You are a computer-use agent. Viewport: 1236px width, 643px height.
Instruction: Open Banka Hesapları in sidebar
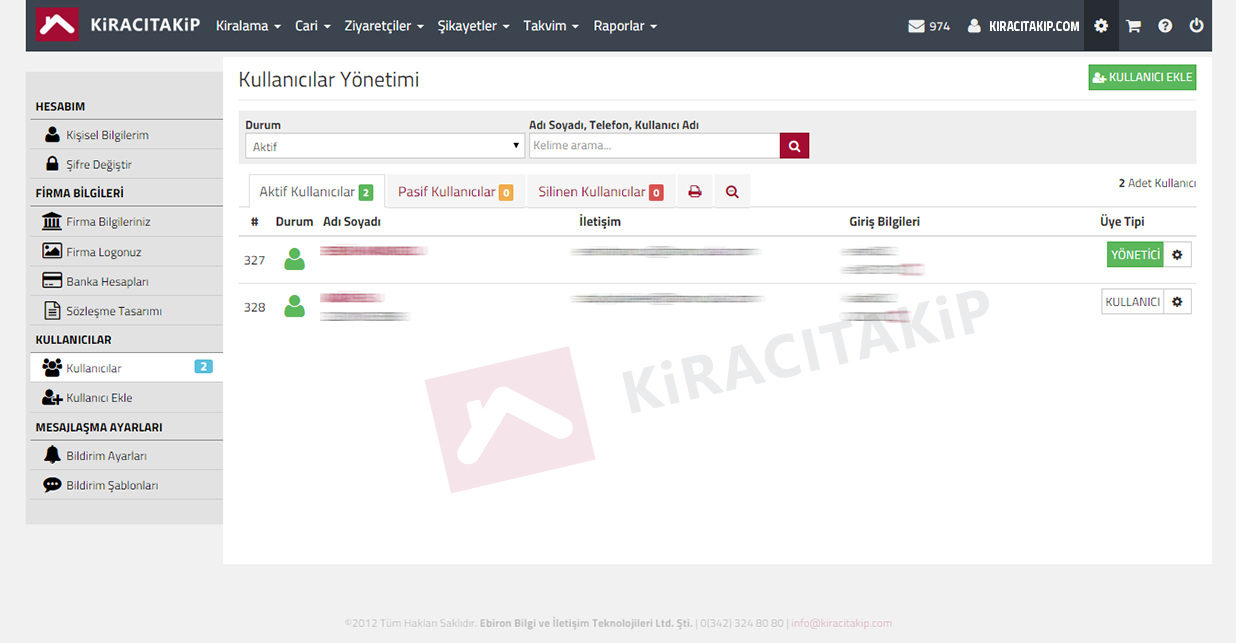coord(125,281)
